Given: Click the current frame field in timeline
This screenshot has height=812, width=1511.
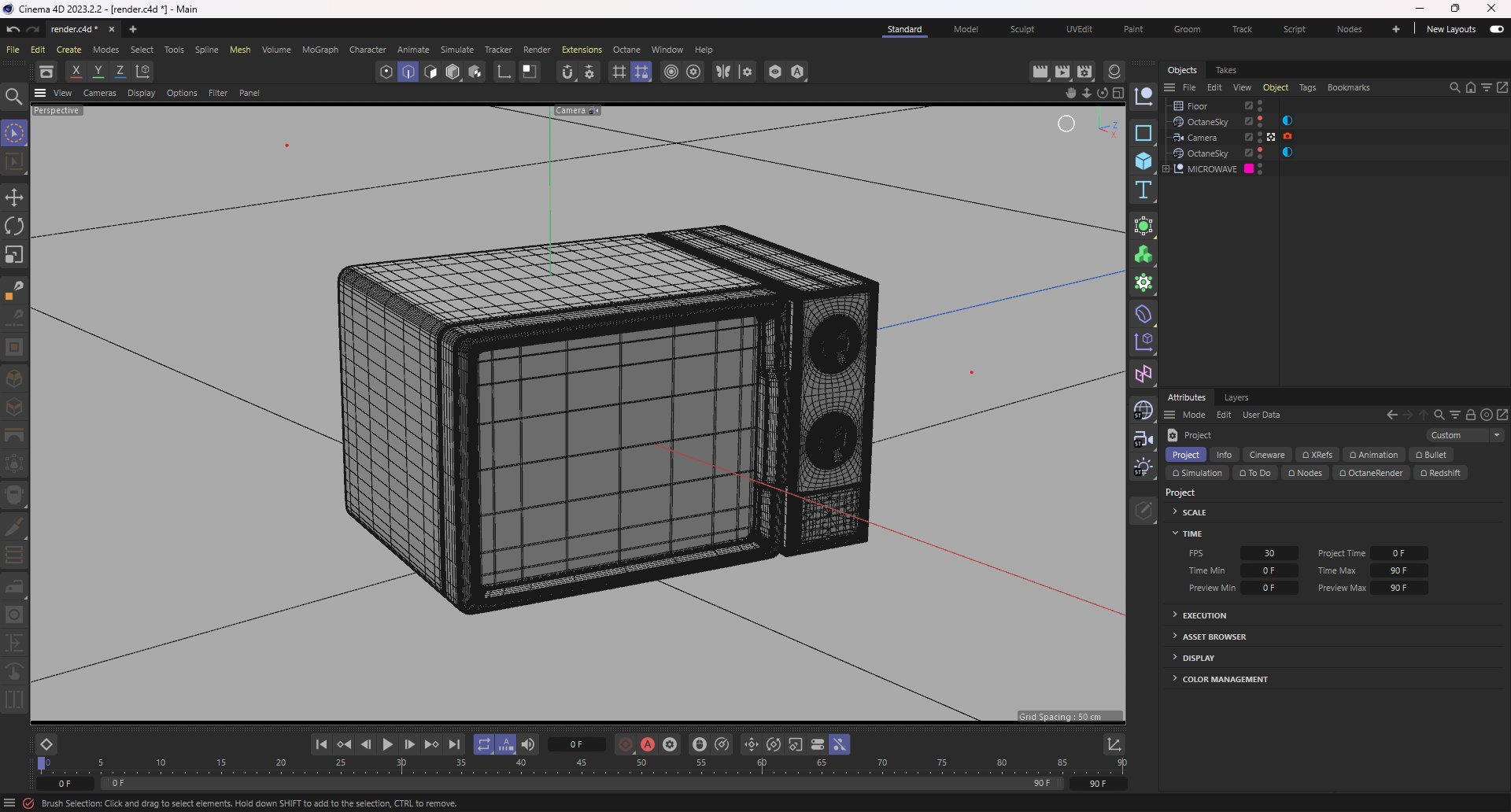Looking at the screenshot, I should (x=576, y=744).
